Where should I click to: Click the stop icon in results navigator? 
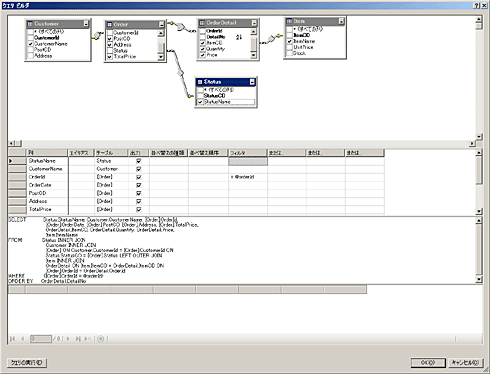tap(100, 339)
